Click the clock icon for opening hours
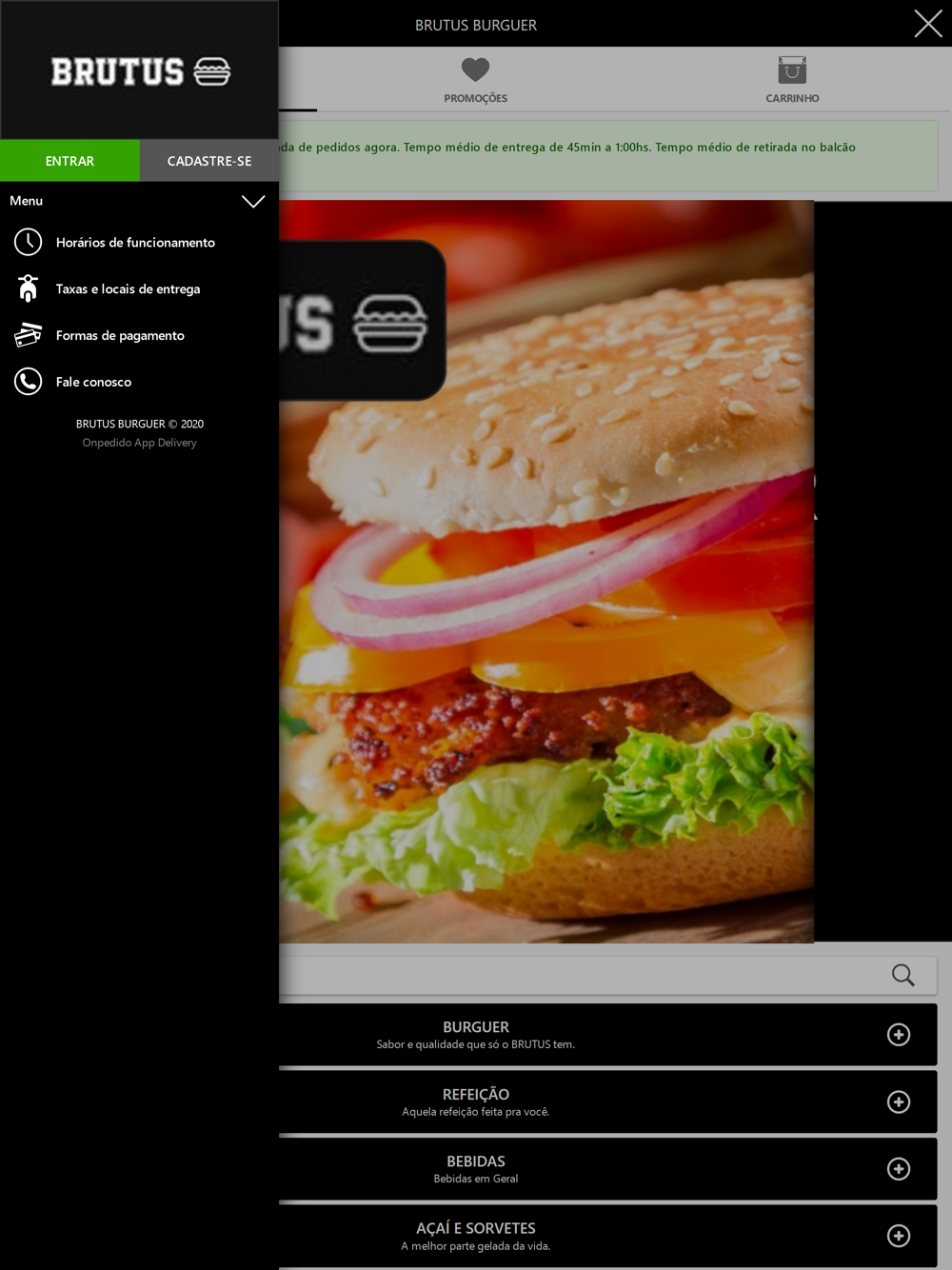Viewport: 952px width, 1270px height. pyautogui.click(x=29, y=242)
